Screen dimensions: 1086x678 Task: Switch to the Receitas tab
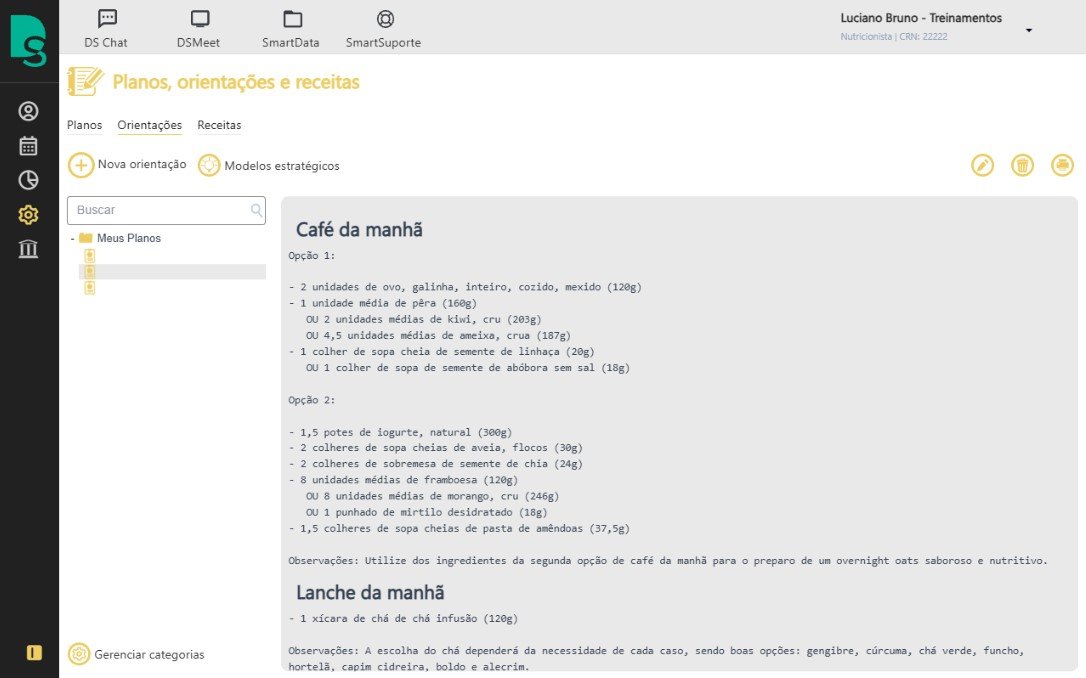point(219,125)
